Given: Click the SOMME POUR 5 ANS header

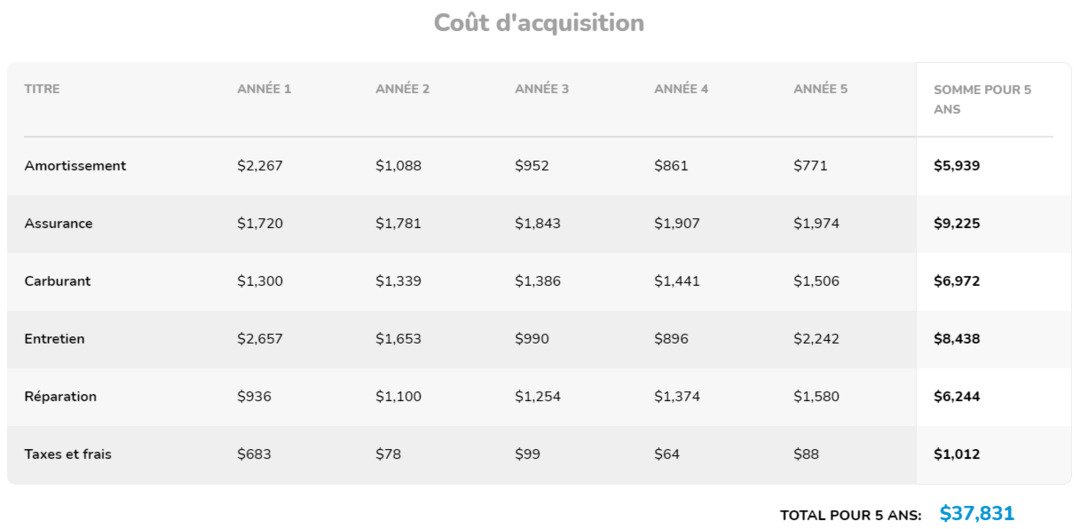Looking at the screenshot, I should click(x=982, y=99).
